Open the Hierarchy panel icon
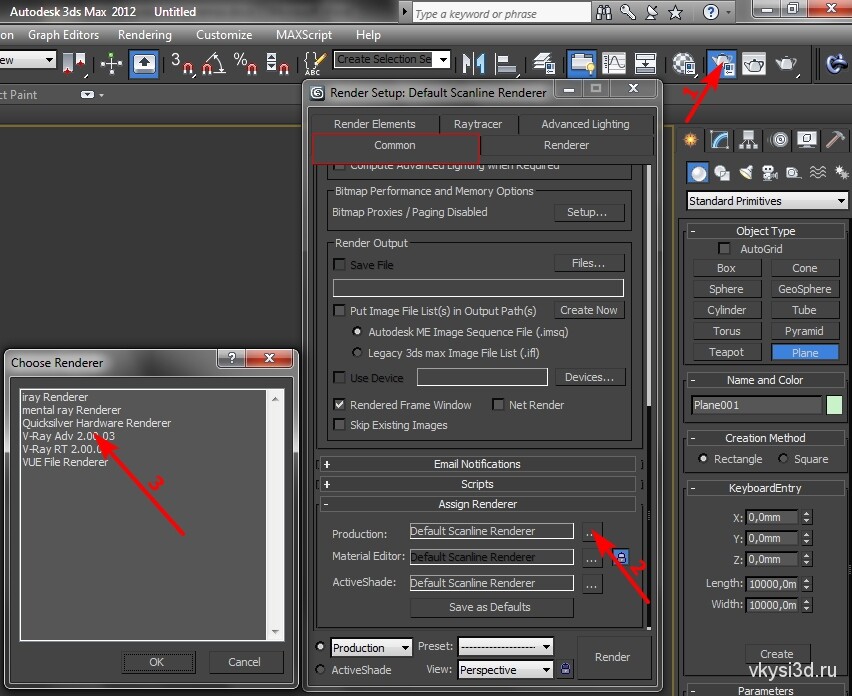This screenshot has height=696, width=852. coord(748,140)
